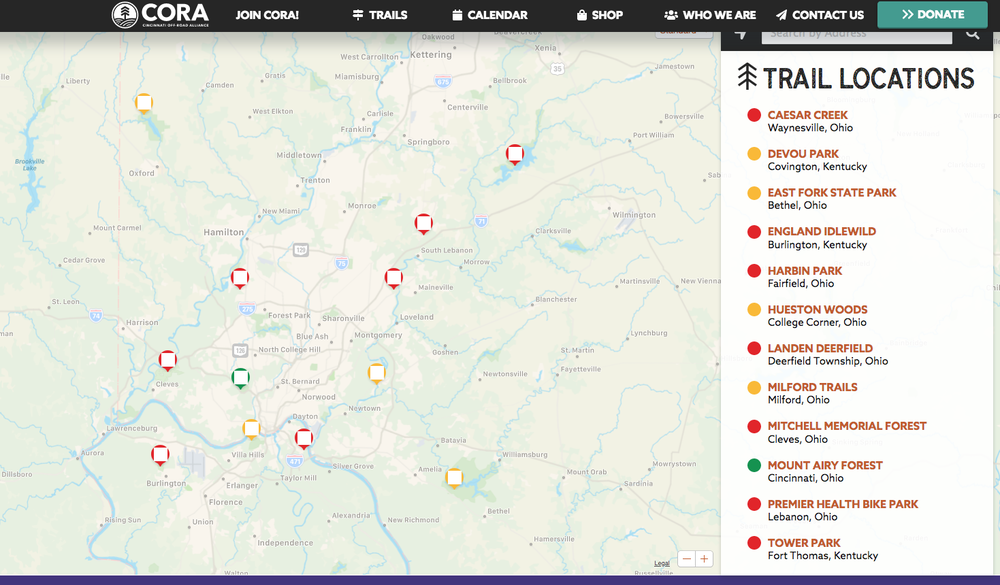Select the yellow map marker near Liberty
This screenshot has width=1000, height=585.
[144, 103]
